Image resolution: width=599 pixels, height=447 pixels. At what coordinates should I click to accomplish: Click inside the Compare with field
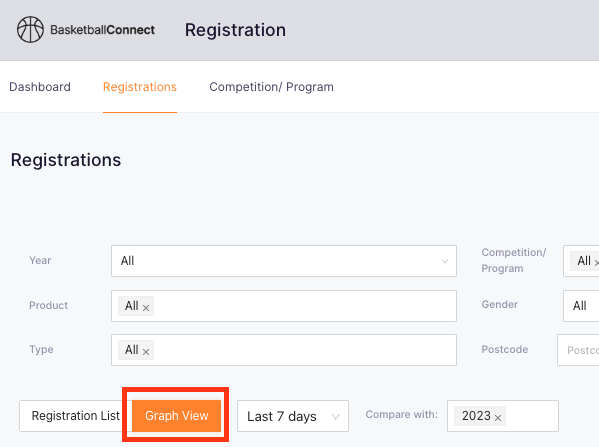(x=503, y=416)
